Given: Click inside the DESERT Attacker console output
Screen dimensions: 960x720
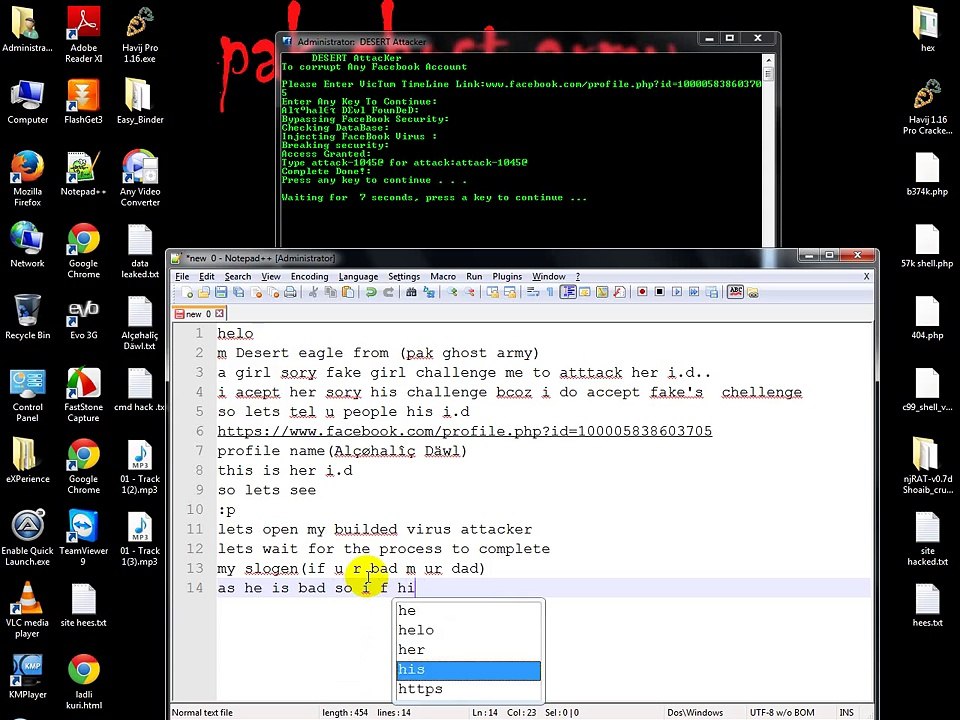Looking at the screenshot, I should pos(521,150).
